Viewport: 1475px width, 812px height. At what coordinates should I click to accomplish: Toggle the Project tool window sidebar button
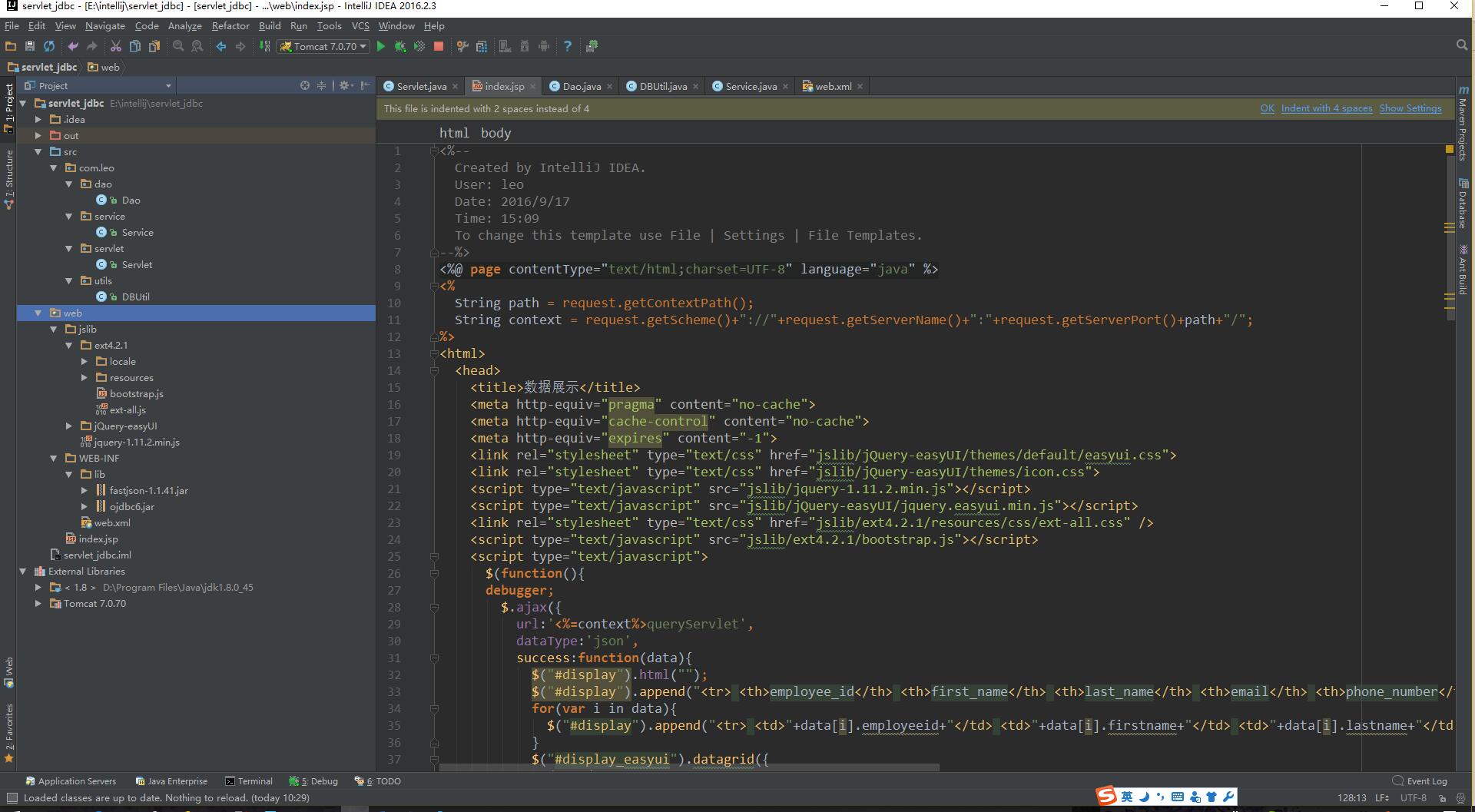[9, 108]
